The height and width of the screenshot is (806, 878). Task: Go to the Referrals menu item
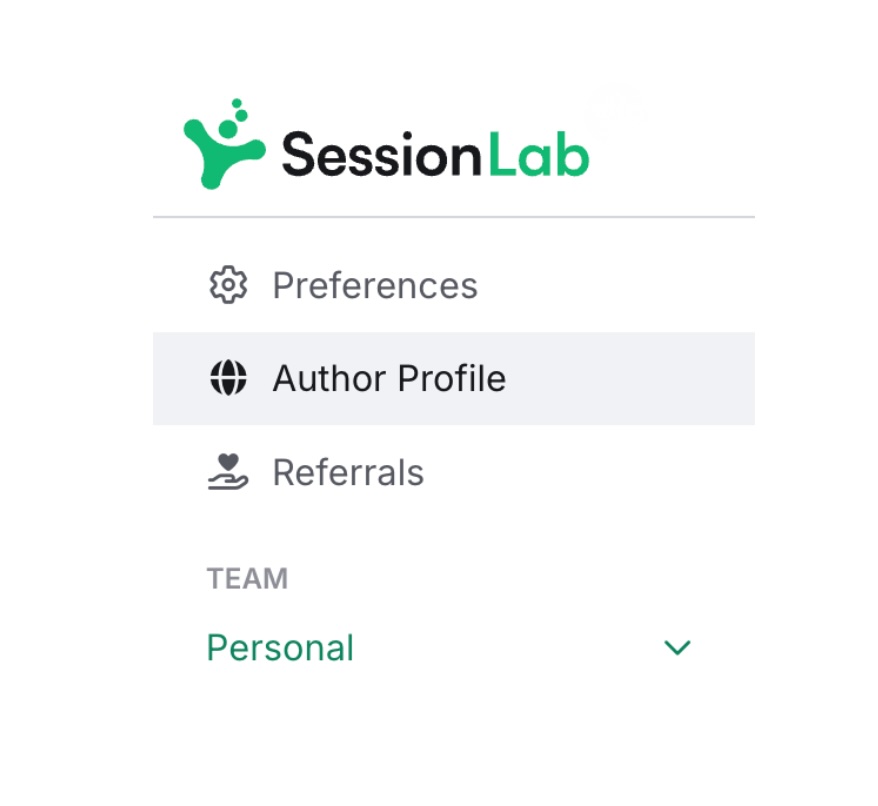pyautogui.click(x=348, y=472)
